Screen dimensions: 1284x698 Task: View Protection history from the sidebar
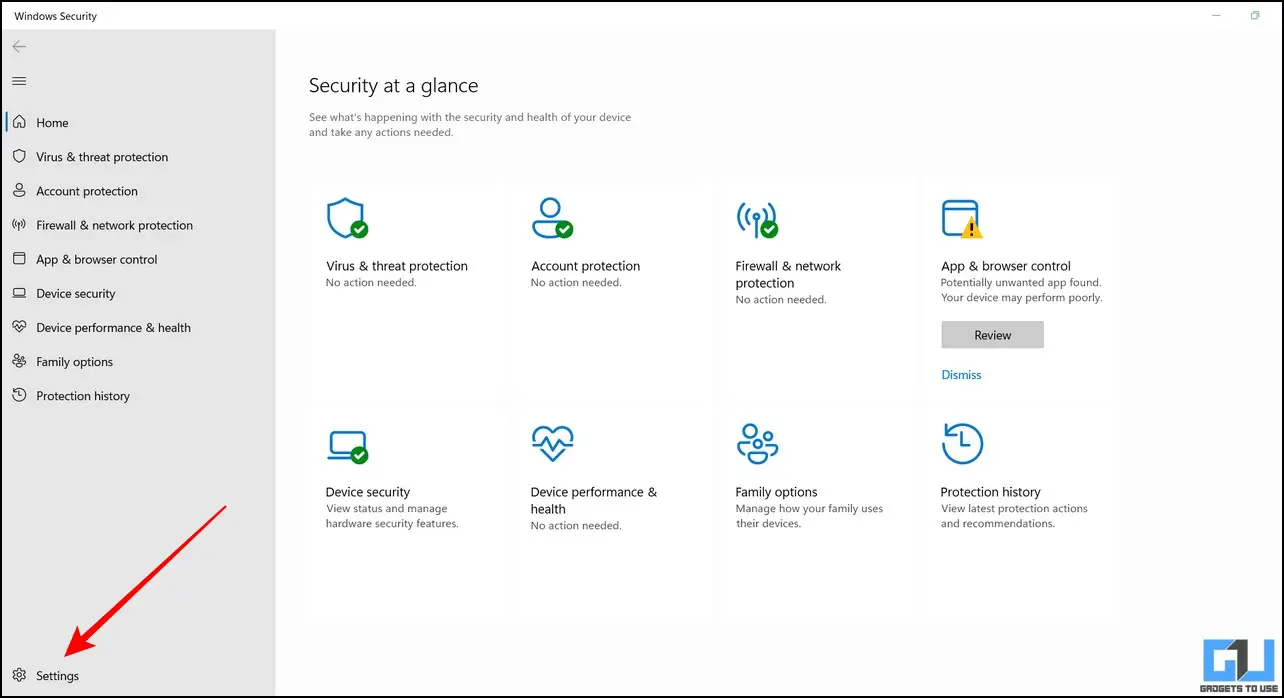pyautogui.click(x=83, y=396)
